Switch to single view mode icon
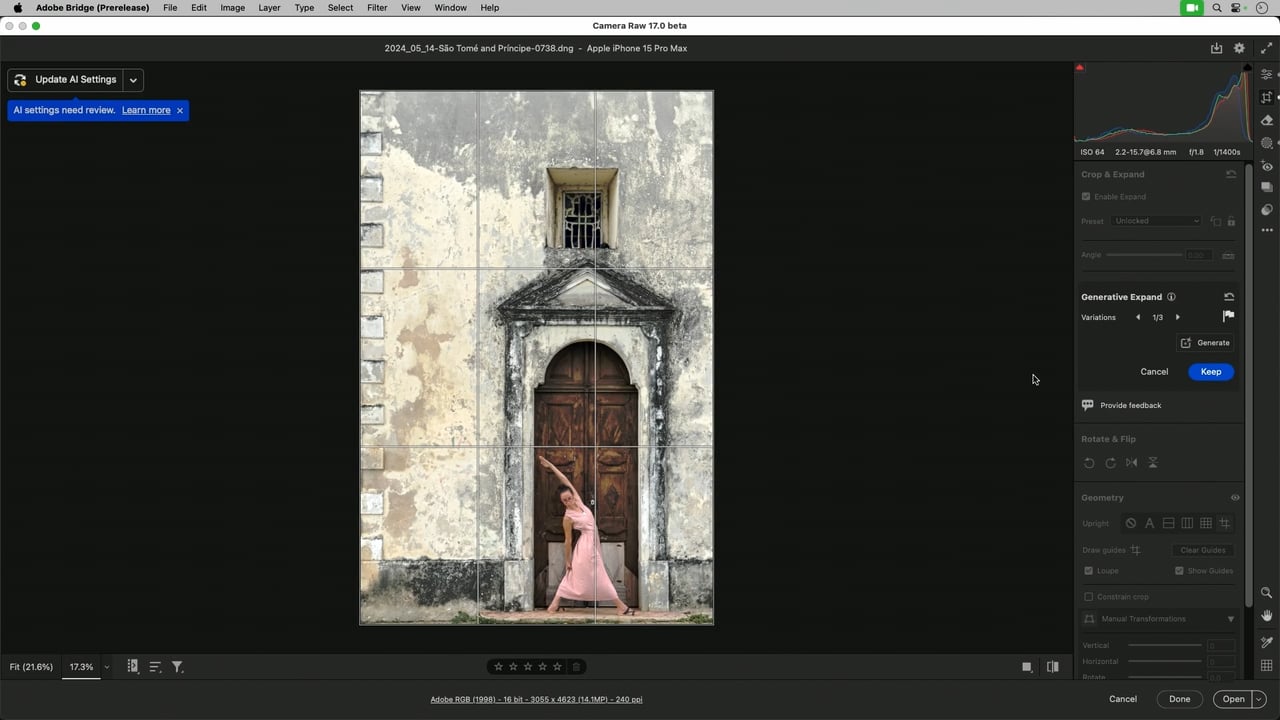 pyautogui.click(x=1027, y=667)
